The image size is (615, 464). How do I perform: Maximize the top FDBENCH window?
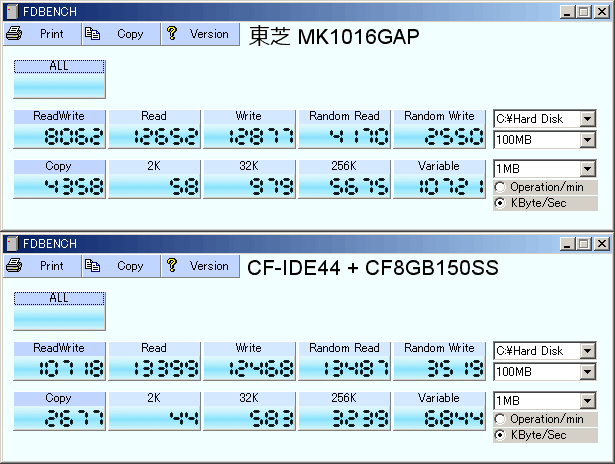click(584, 12)
